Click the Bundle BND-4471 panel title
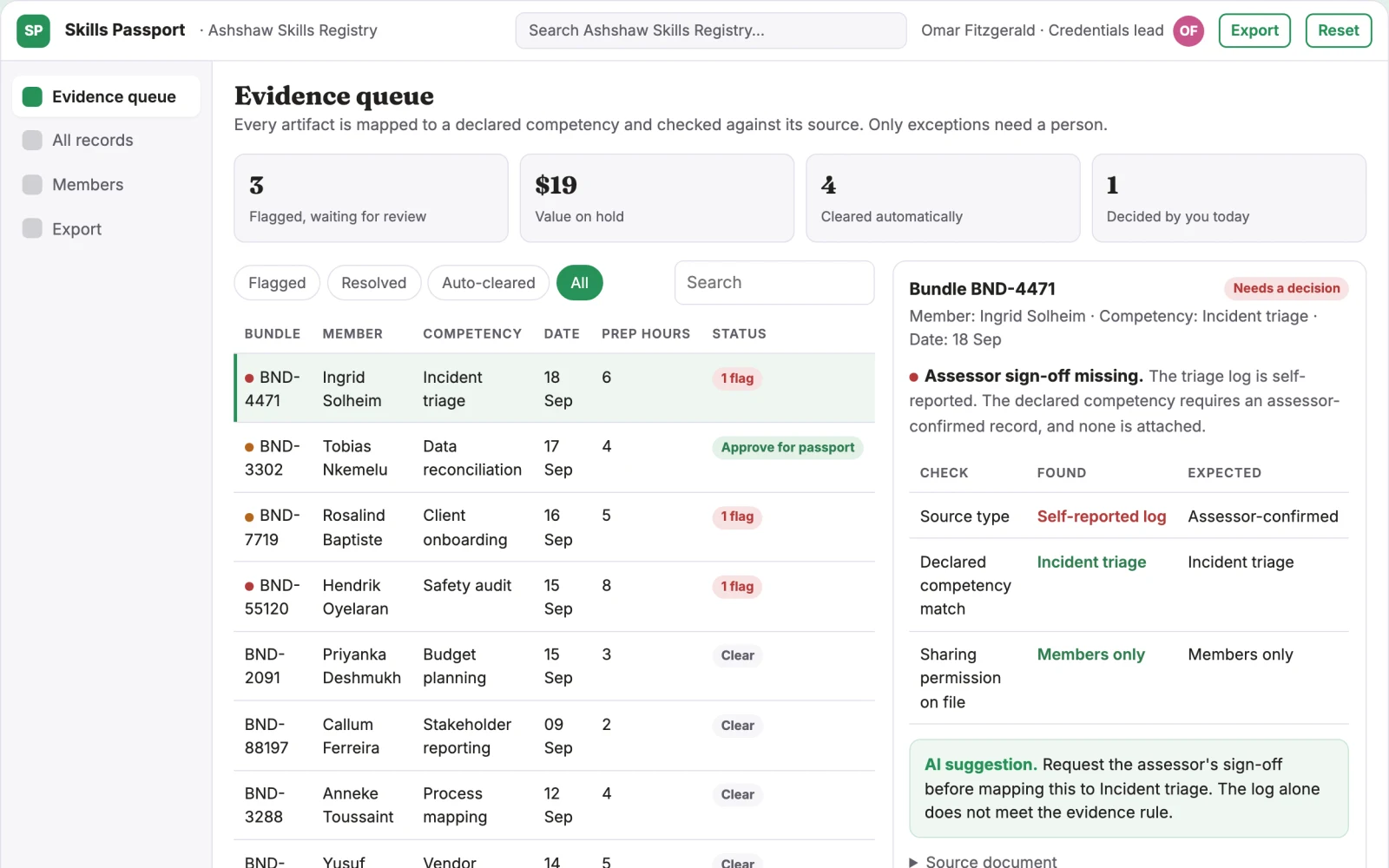Screen dimensions: 1389x868 coord(982,289)
